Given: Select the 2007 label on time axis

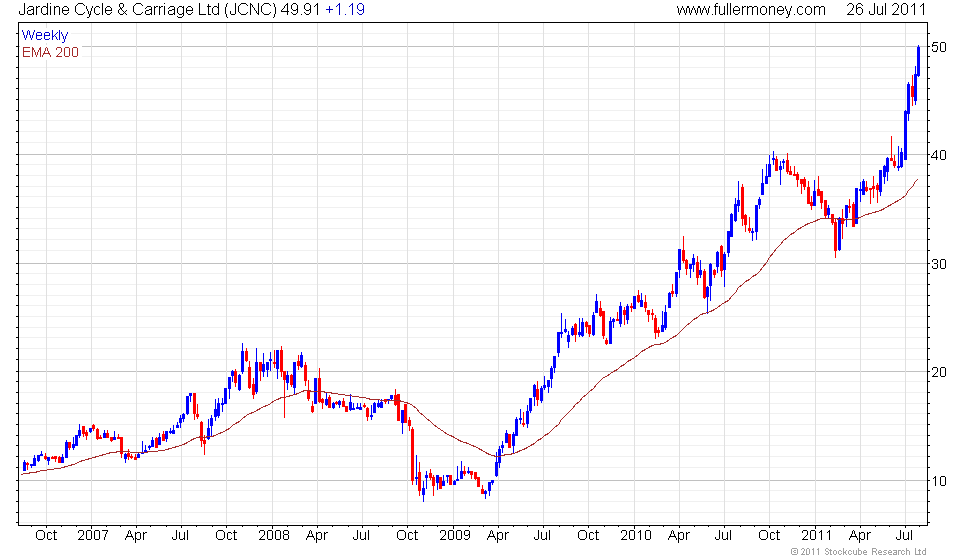Looking at the screenshot, I should click(92, 535).
